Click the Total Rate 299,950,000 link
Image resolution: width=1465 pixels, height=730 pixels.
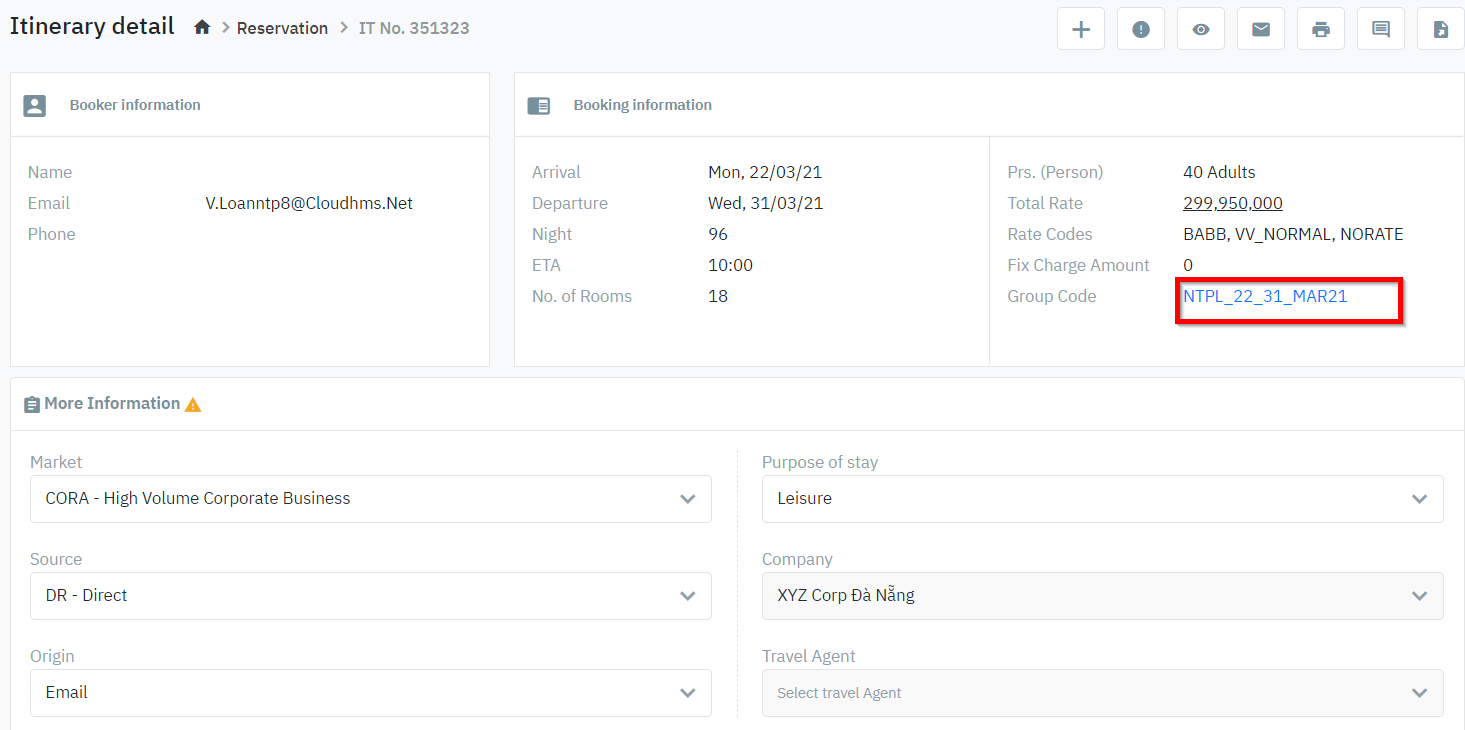[1232, 203]
